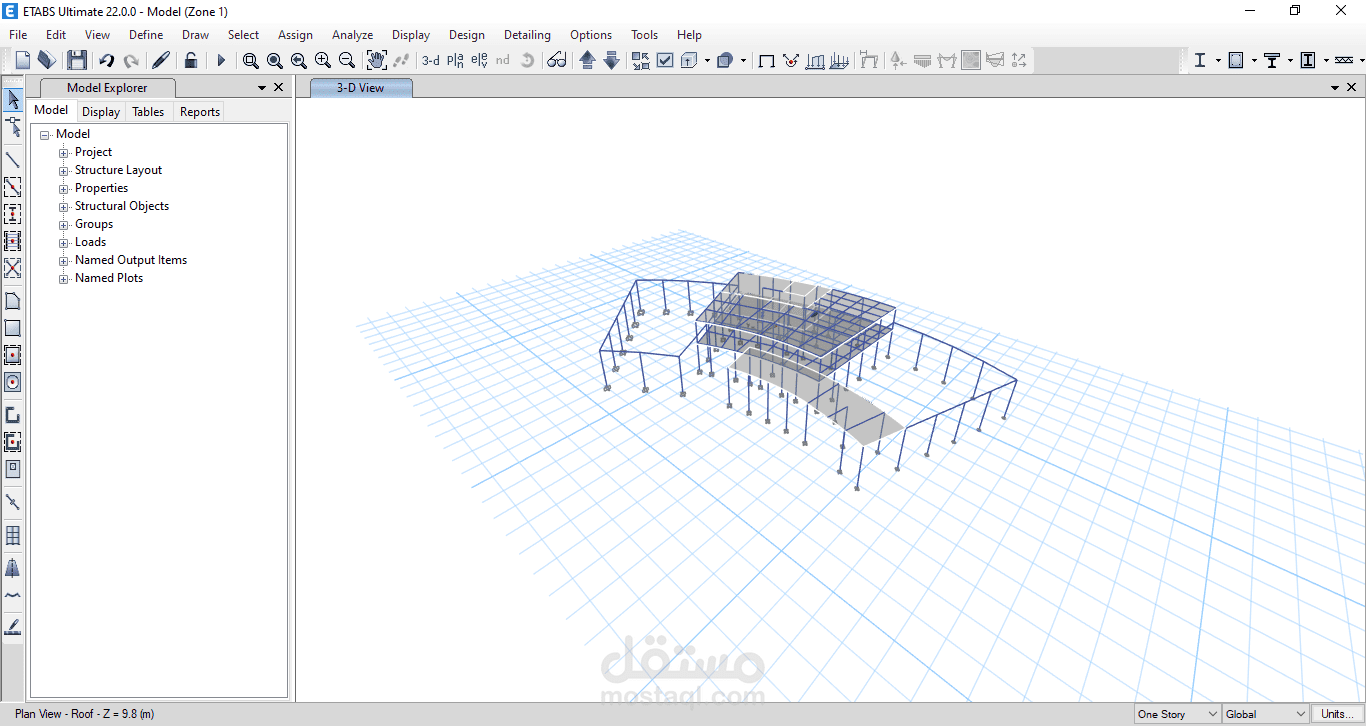Open the Define menu
Image resolution: width=1366 pixels, height=726 pixels.
pyautogui.click(x=146, y=34)
